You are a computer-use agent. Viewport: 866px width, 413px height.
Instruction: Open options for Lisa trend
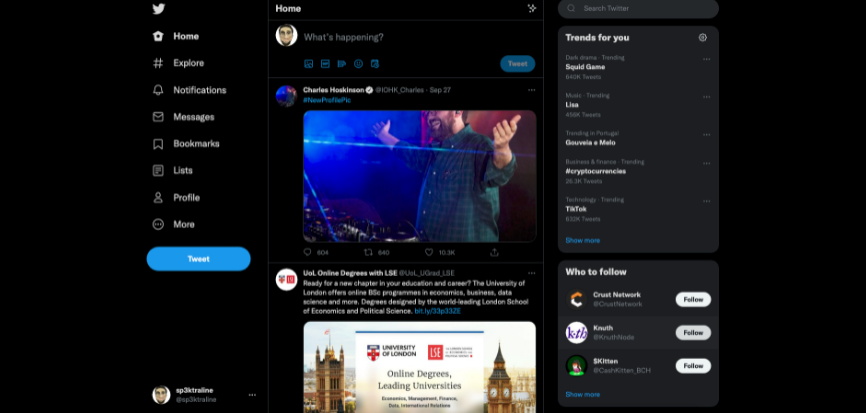tap(706, 97)
